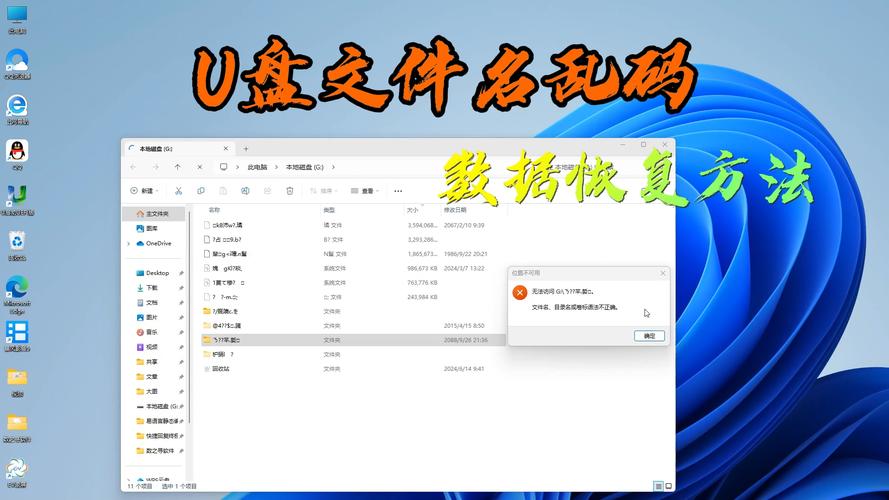Screen dimensions: 889x500
Task: Open the green U-shaped app desktop icon
Action: (x=17, y=200)
